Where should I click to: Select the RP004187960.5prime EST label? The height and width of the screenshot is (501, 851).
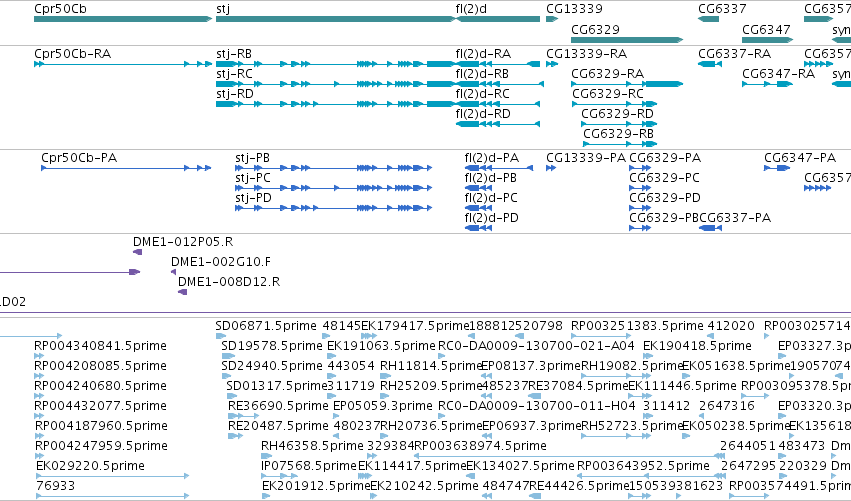point(101,426)
